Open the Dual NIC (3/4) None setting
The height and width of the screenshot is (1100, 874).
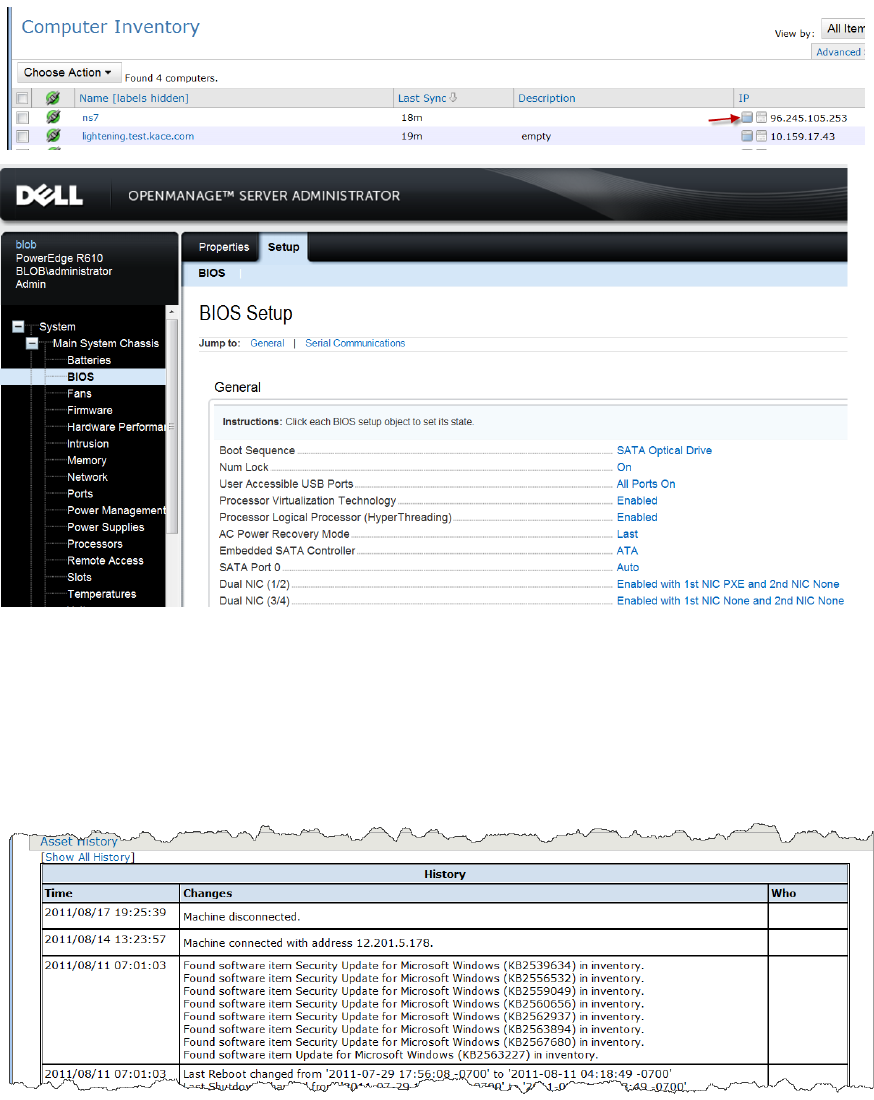730,601
